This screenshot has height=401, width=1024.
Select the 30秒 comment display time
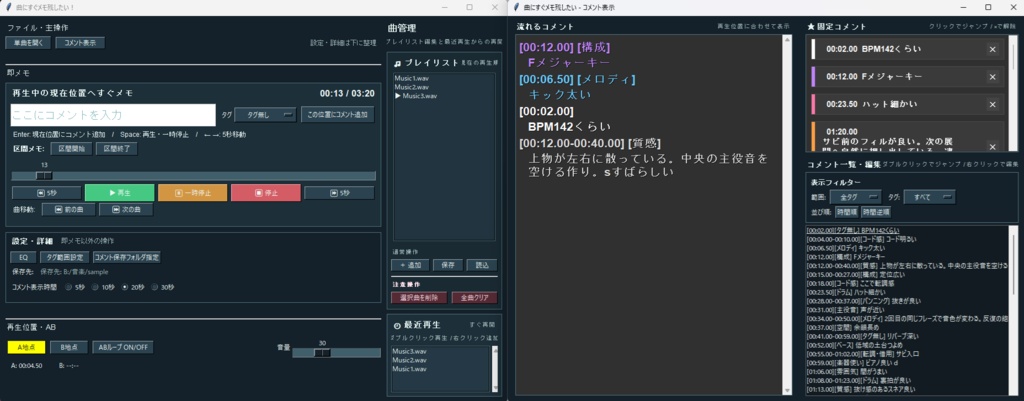point(163,287)
